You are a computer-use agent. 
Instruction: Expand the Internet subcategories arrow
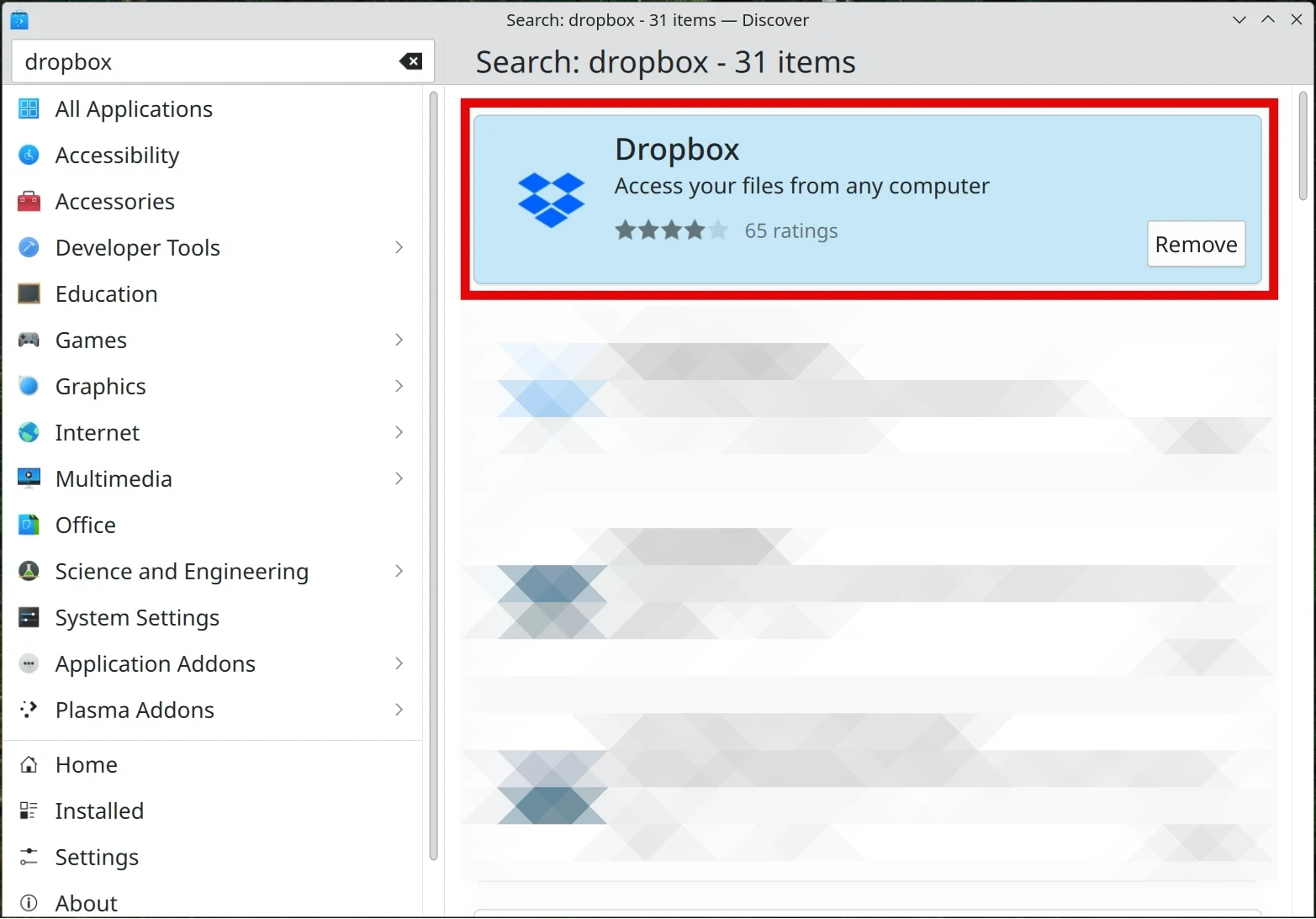(399, 432)
